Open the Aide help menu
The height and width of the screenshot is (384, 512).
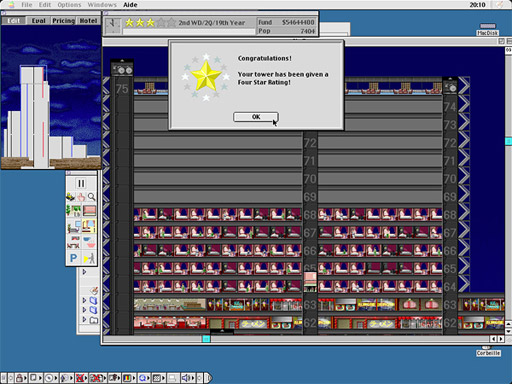coord(130,5)
